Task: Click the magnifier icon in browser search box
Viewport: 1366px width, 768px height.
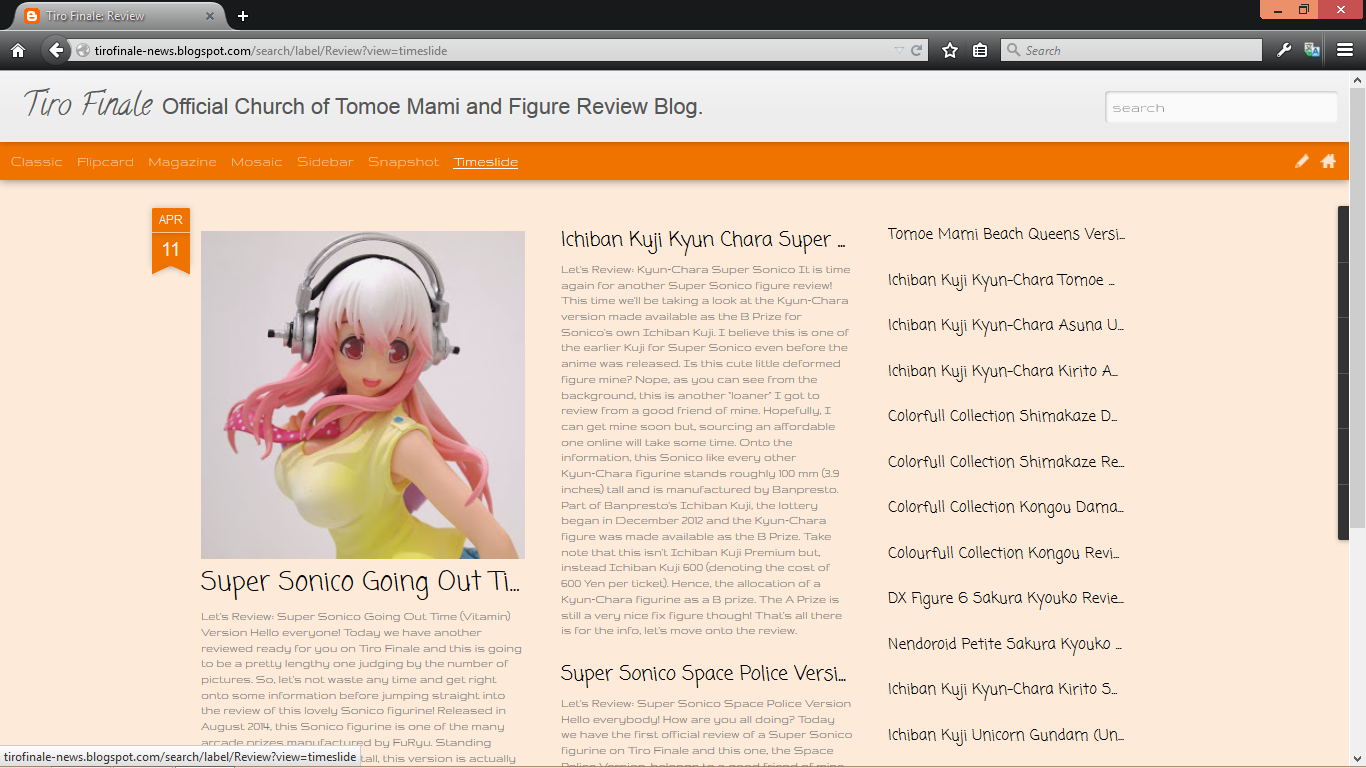Action: [x=1014, y=50]
